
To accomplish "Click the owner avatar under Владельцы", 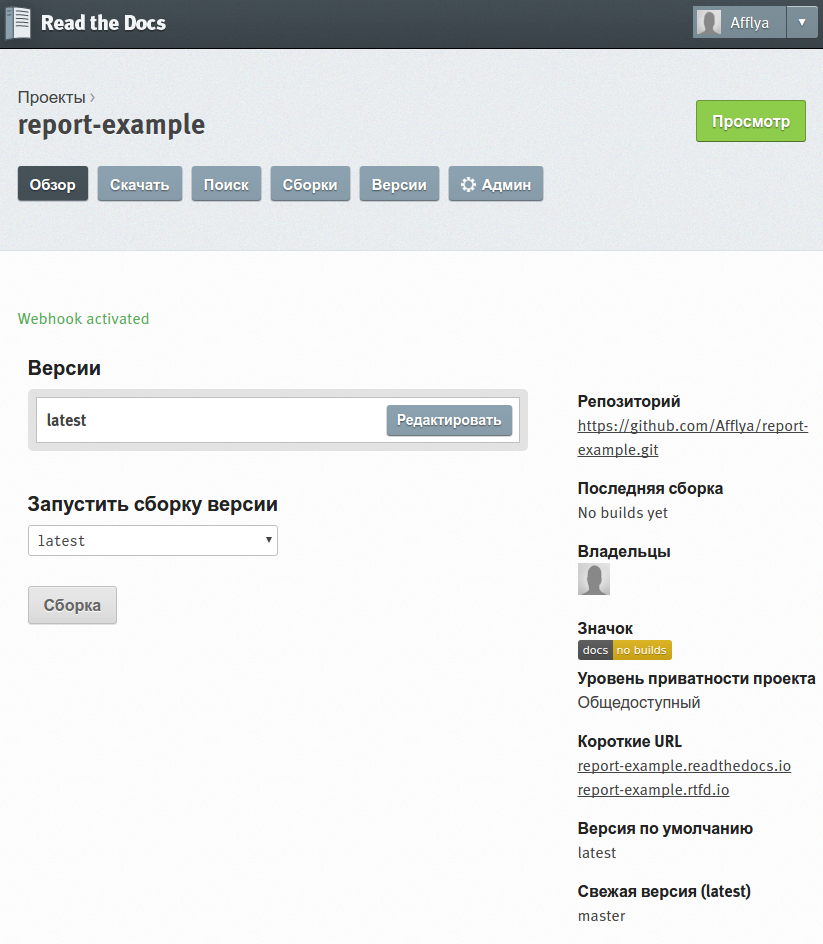I will tap(594, 579).
